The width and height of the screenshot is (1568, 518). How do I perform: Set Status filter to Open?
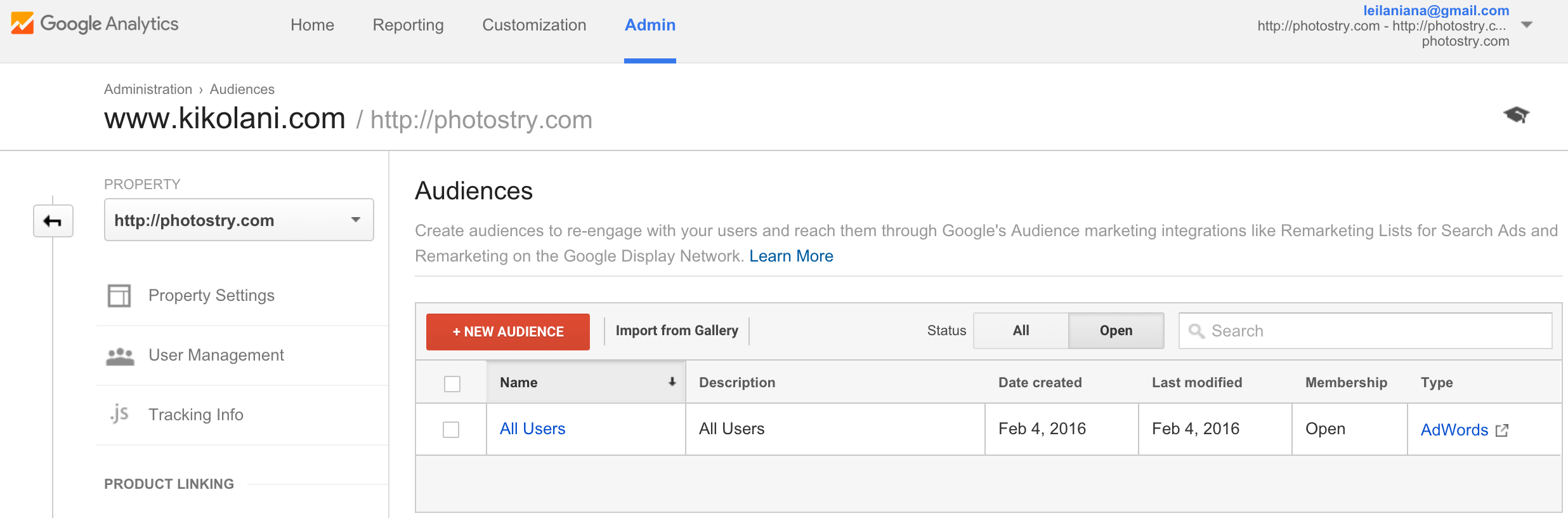pos(1116,331)
